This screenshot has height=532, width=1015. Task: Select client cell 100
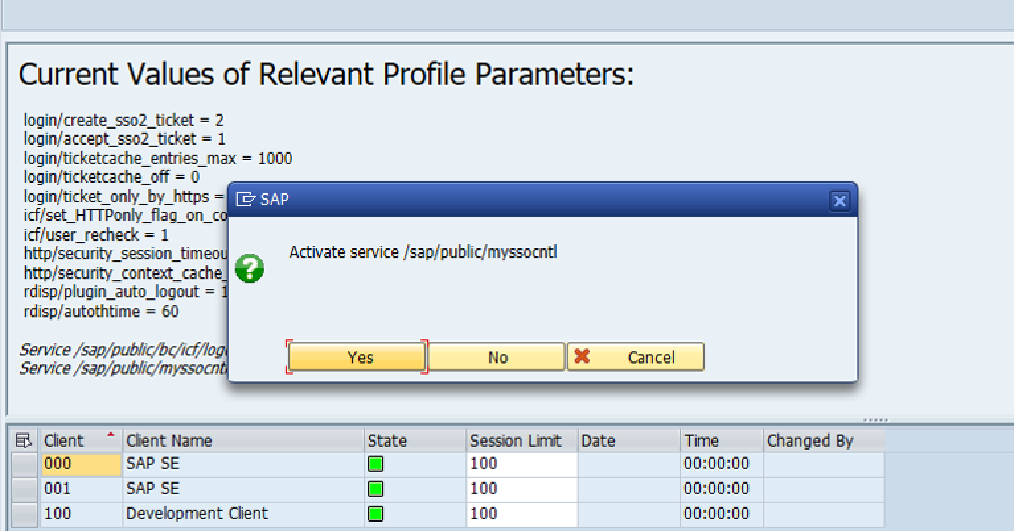(81, 514)
